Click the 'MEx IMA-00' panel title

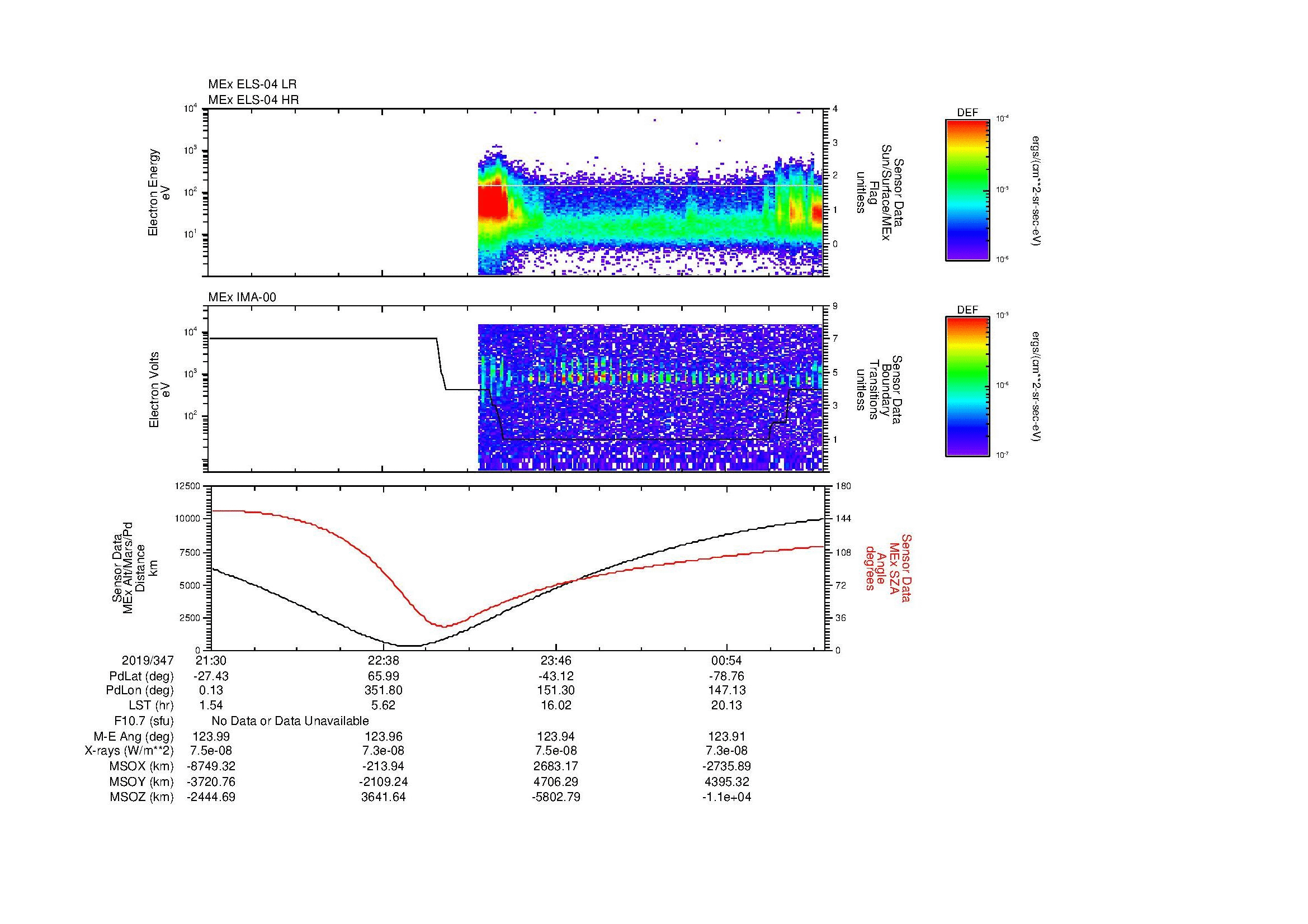242,297
